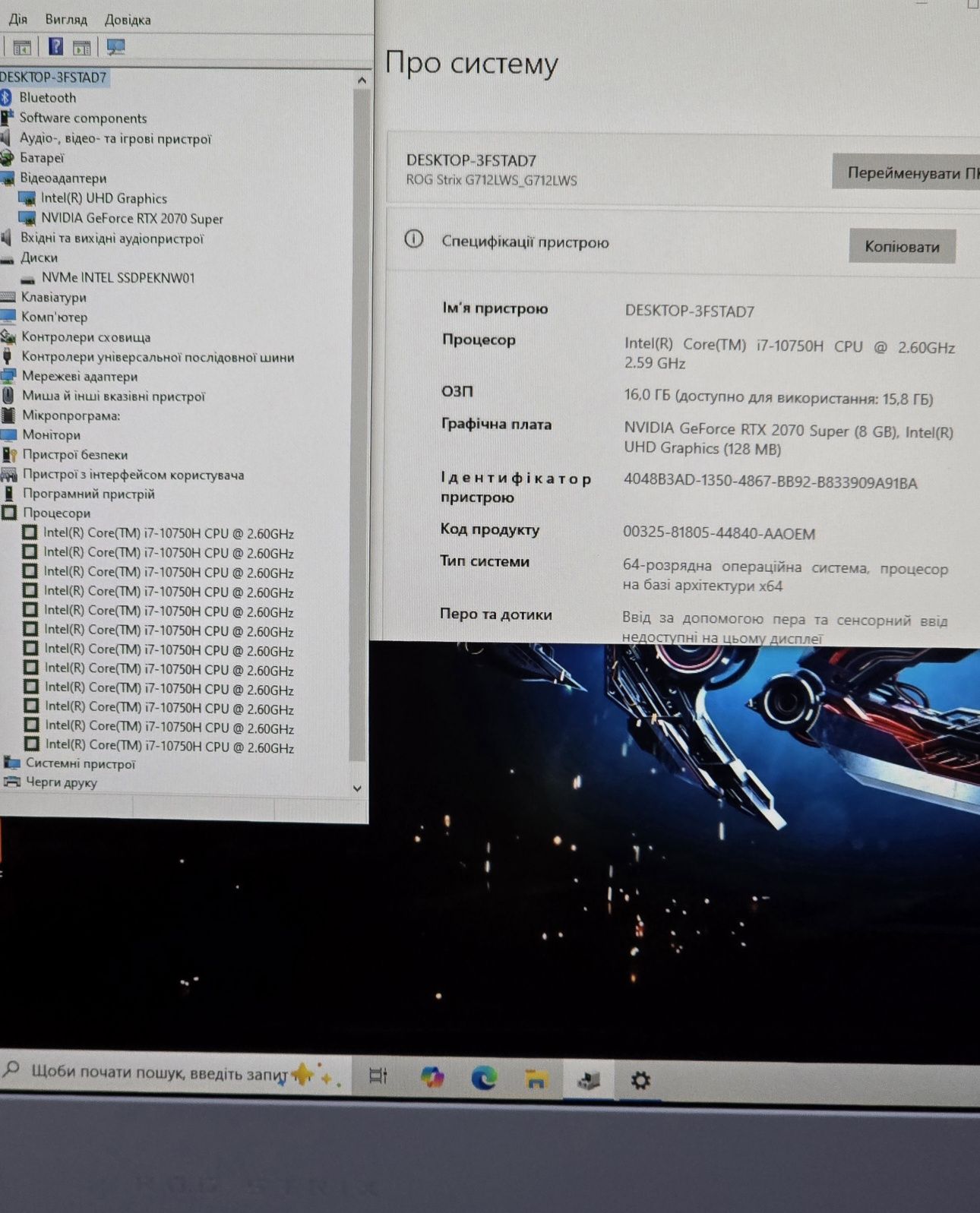The image size is (980, 1213).
Task: Click the toolbar icon right of Help
Action: (81, 47)
